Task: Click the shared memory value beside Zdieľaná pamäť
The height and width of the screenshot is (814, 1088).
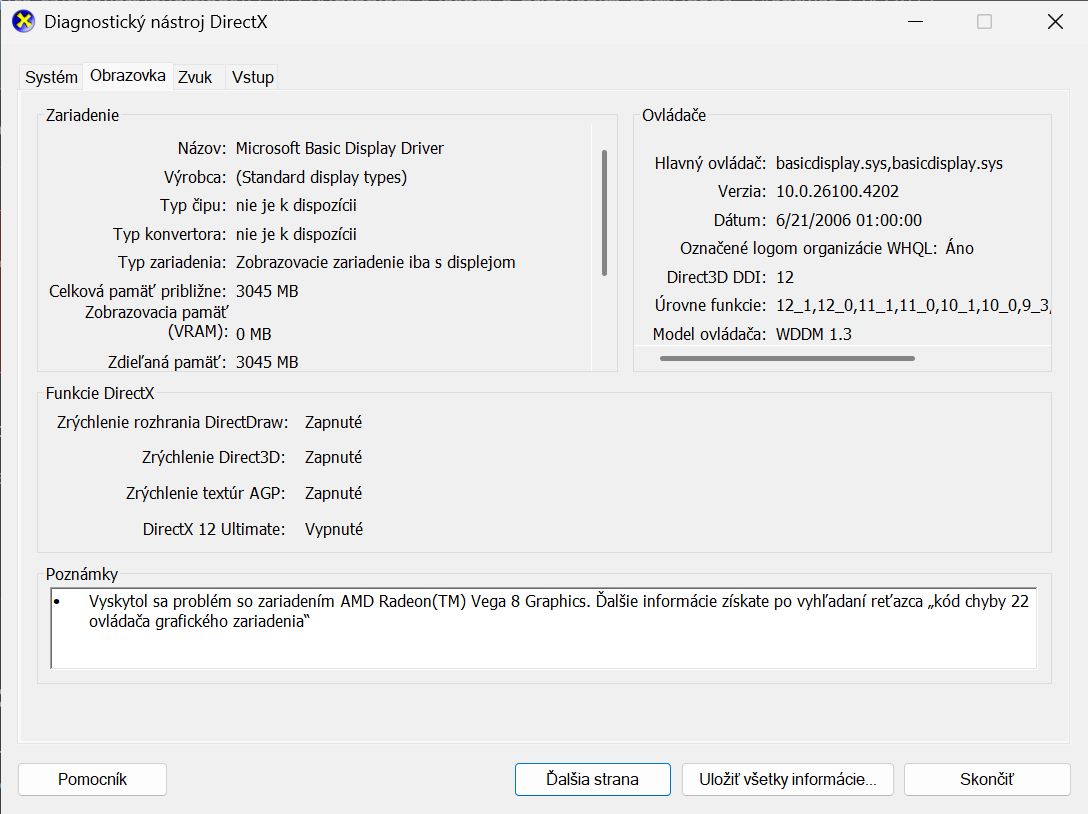Action: [x=267, y=362]
